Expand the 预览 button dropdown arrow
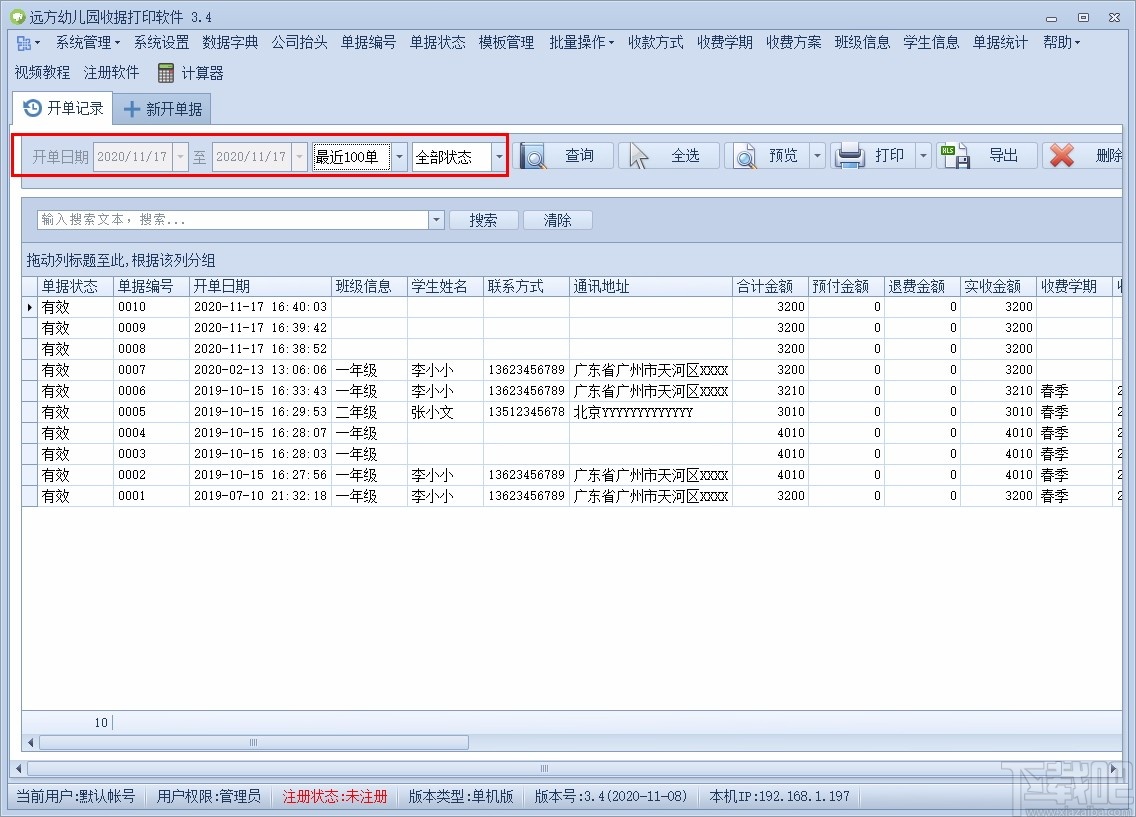This screenshot has height=817, width=1136. [817, 156]
